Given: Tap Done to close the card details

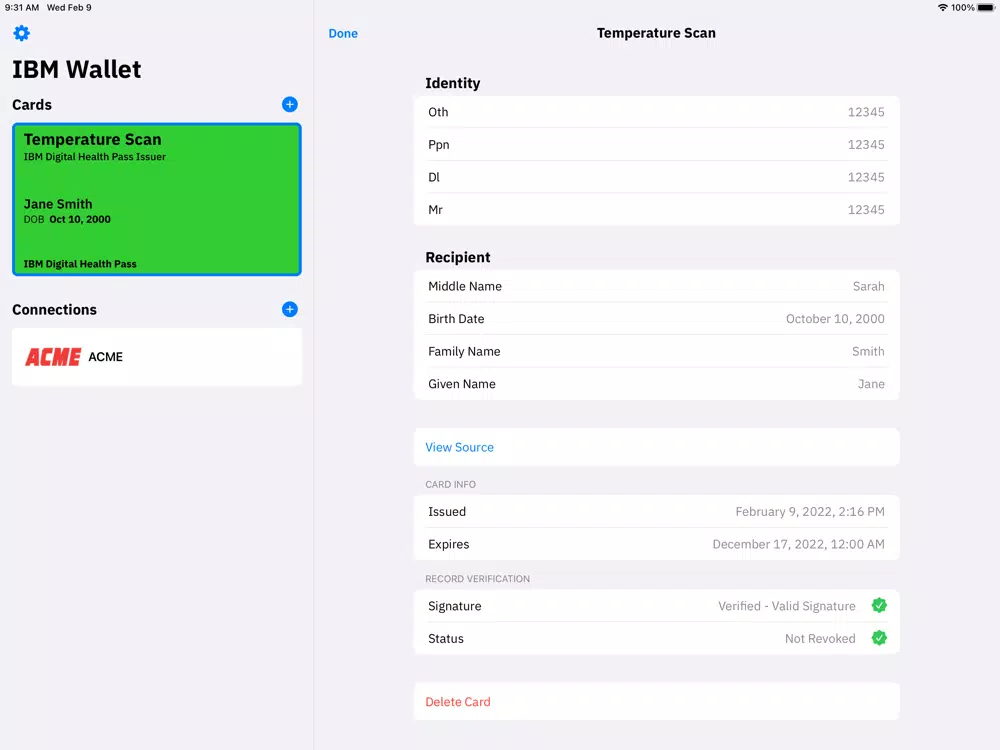Looking at the screenshot, I should pyautogui.click(x=343, y=33).
